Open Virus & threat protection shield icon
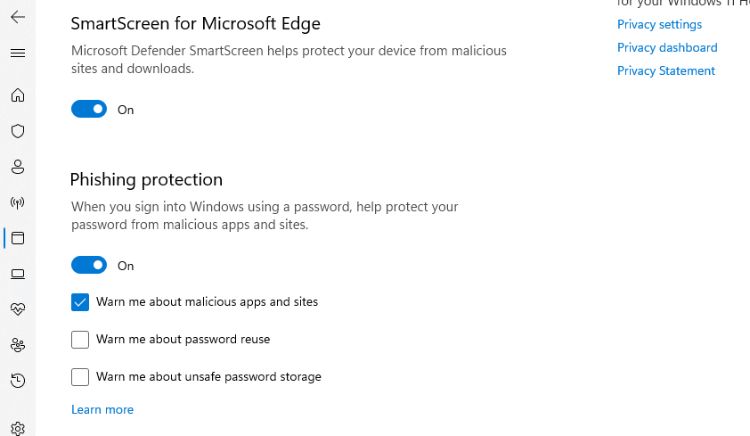The width and height of the screenshot is (750, 436). coord(17,131)
